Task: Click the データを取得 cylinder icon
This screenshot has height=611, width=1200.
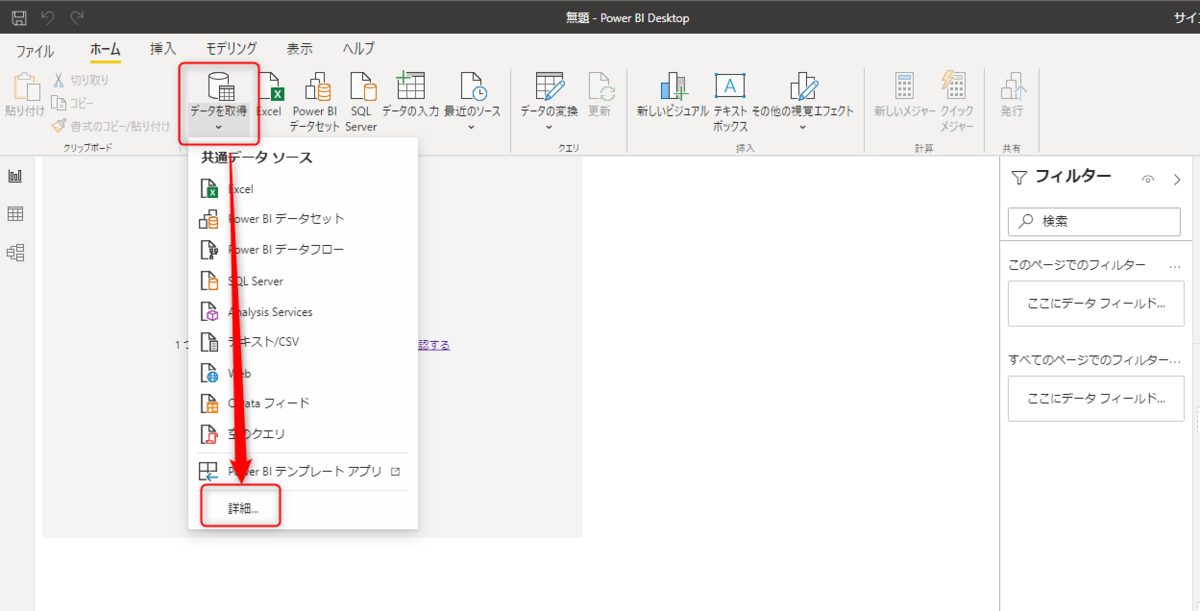Action: [x=219, y=86]
